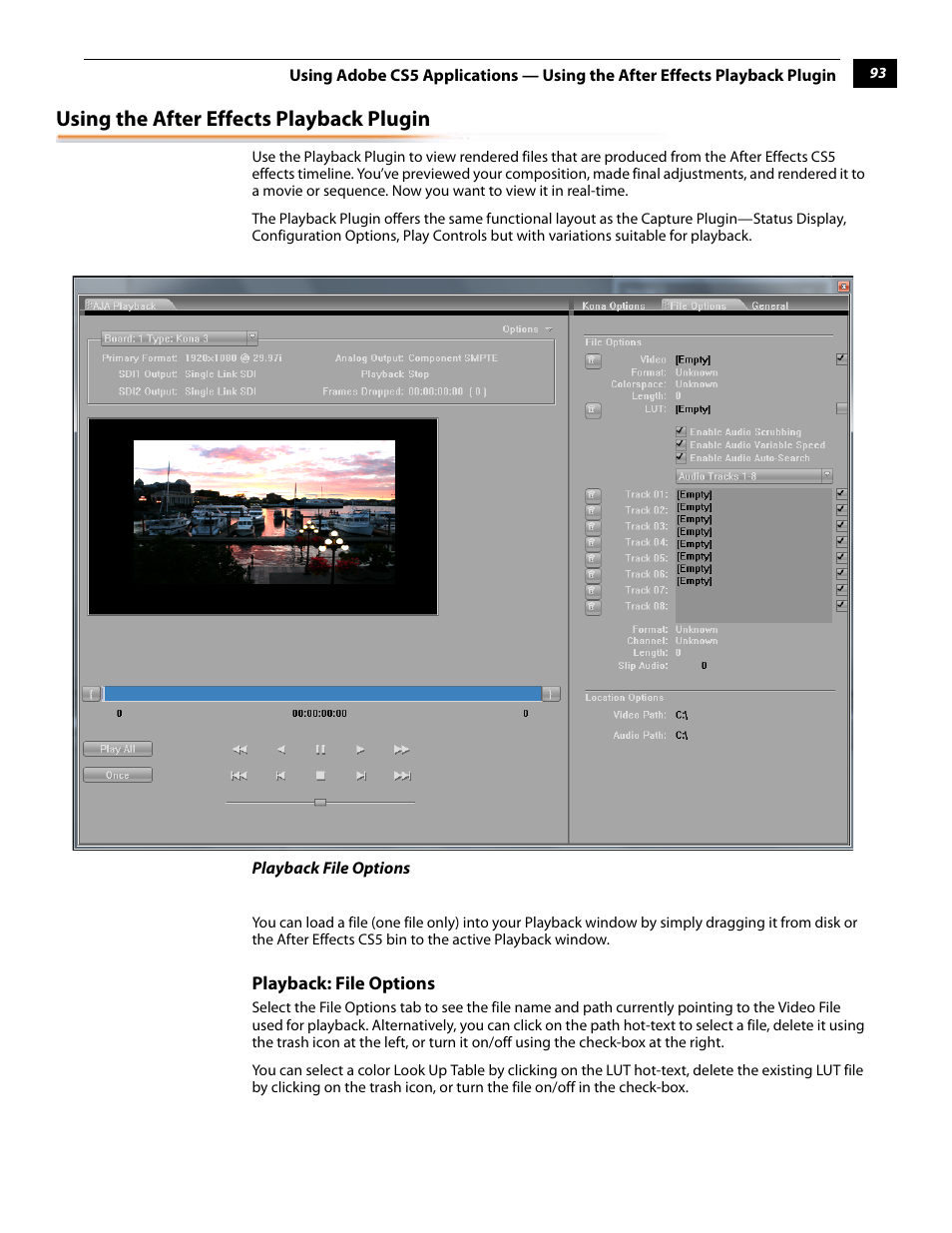The height and width of the screenshot is (1233, 952).
Task: Jump to the last frame control
Action: coord(402,775)
